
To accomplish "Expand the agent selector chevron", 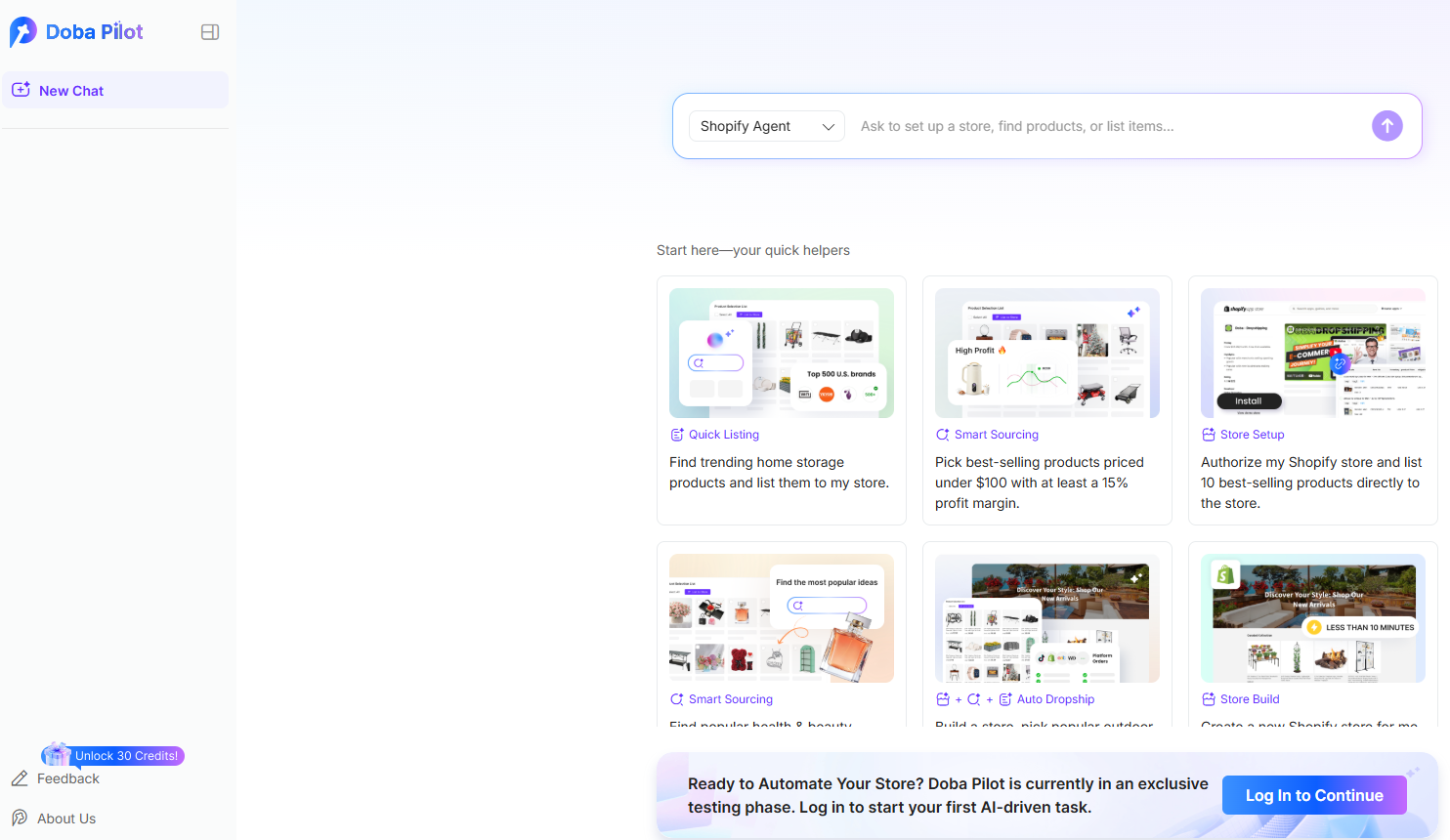I will pos(827,126).
